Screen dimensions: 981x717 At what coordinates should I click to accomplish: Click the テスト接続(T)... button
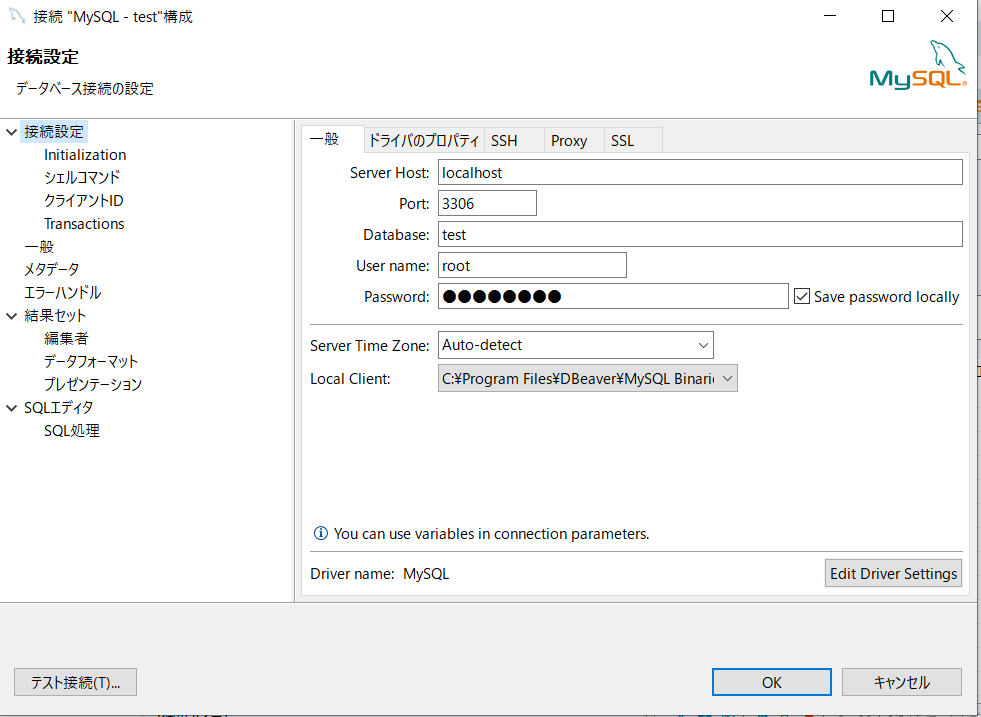(x=75, y=682)
